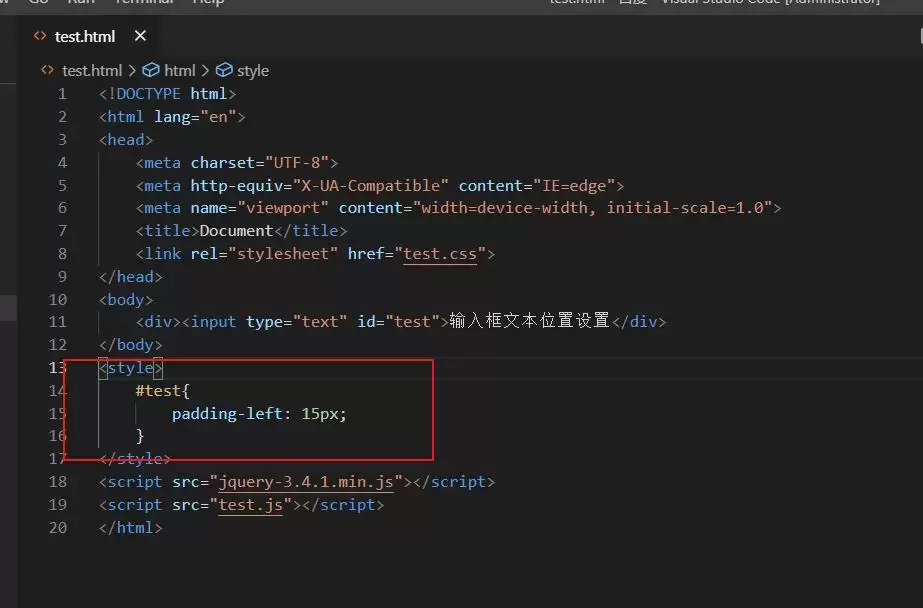The image size is (923, 608).
Task: Open the test.html breadcrumb picker
Action: (x=91, y=70)
